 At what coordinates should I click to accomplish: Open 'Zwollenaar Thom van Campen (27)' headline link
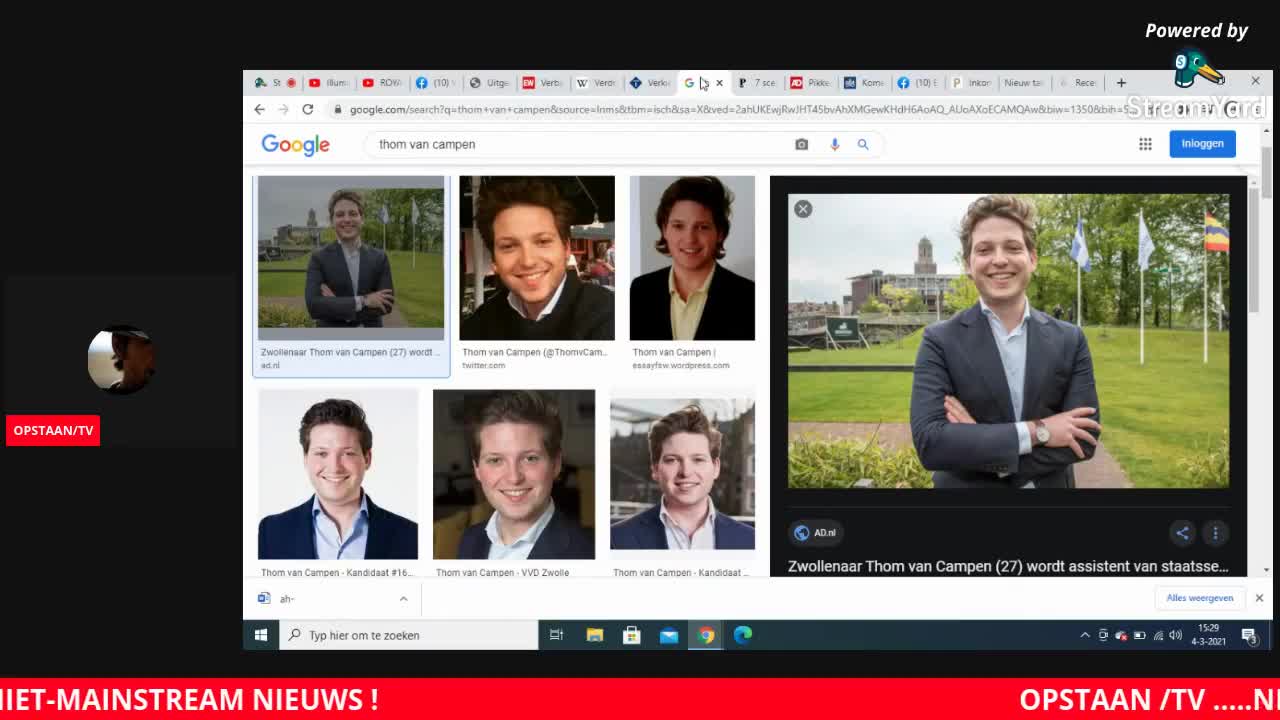pos(1008,566)
